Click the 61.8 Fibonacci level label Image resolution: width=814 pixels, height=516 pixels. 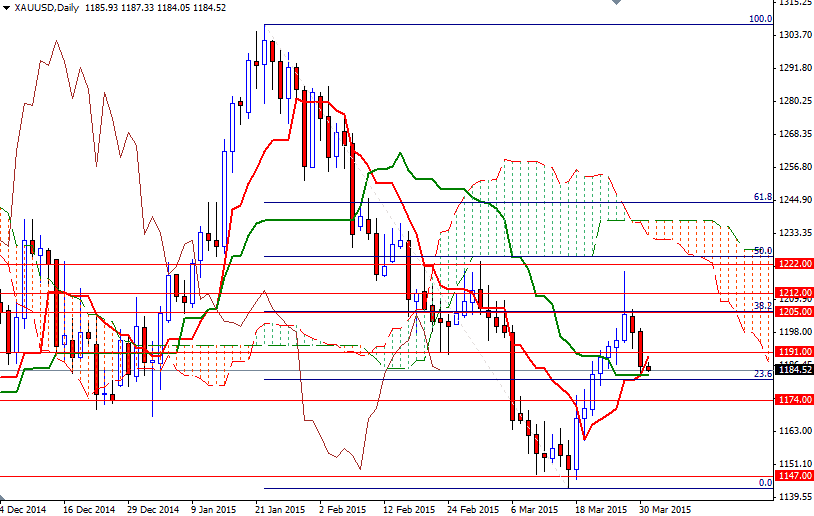(x=763, y=198)
